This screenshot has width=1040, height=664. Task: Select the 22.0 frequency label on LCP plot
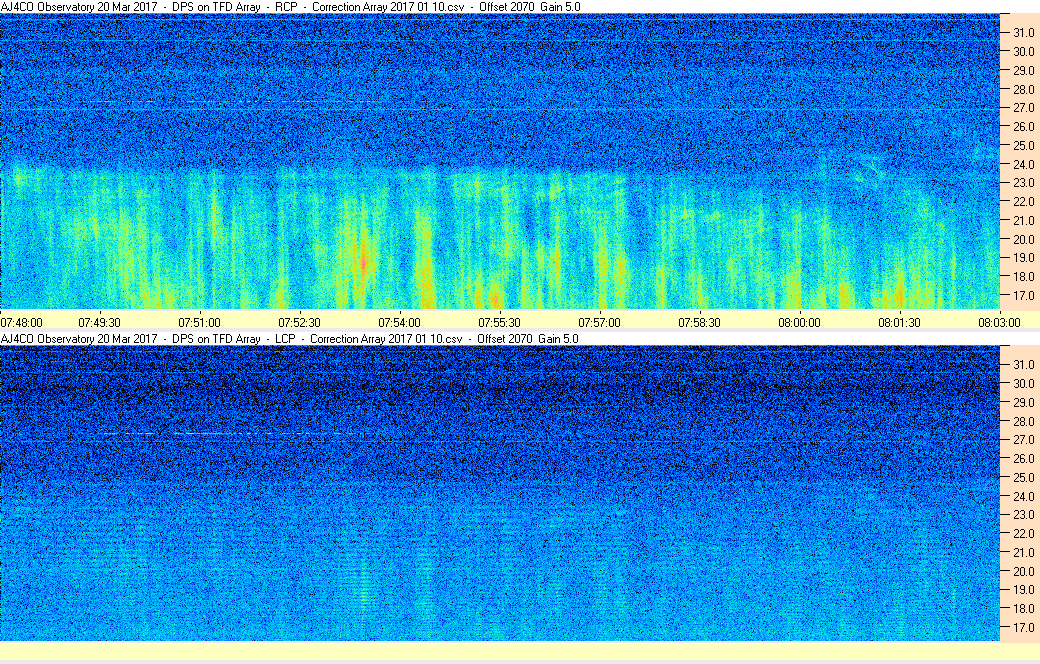coord(1023,533)
